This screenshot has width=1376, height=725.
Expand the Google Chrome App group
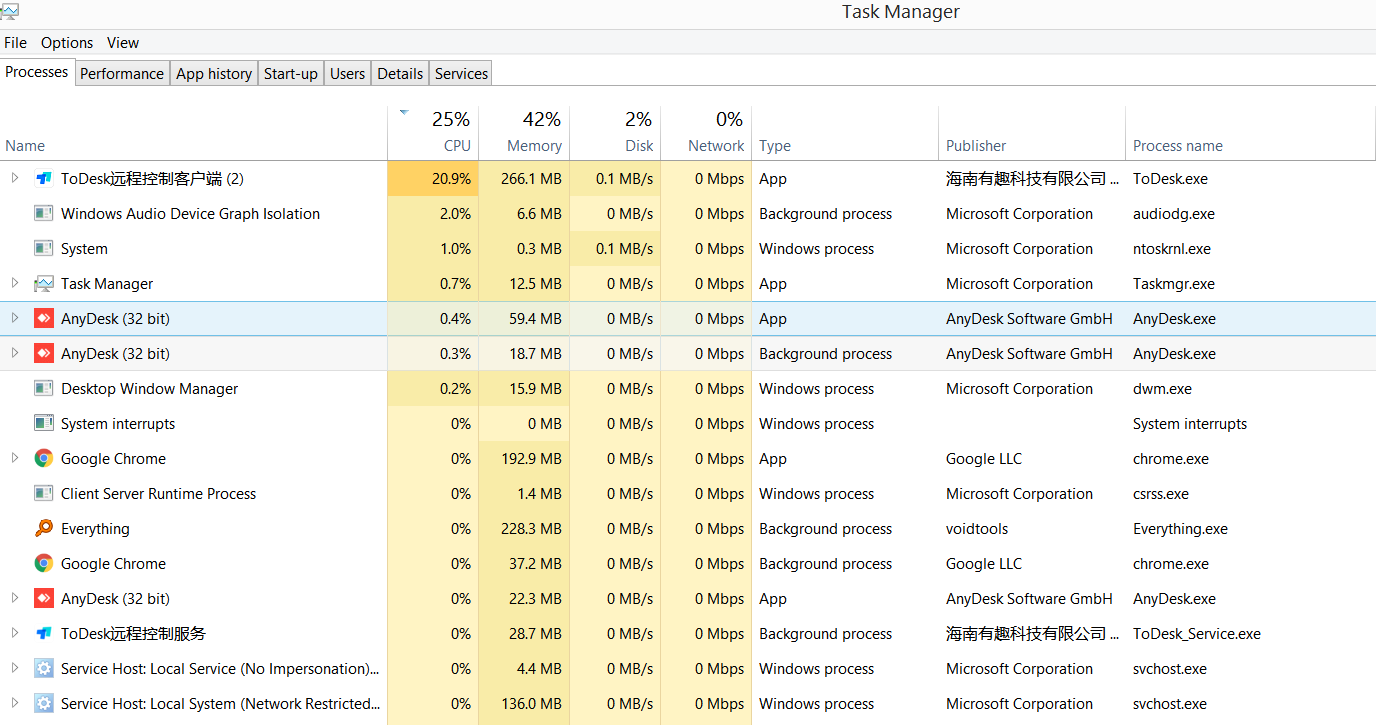pyautogui.click(x=15, y=458)
